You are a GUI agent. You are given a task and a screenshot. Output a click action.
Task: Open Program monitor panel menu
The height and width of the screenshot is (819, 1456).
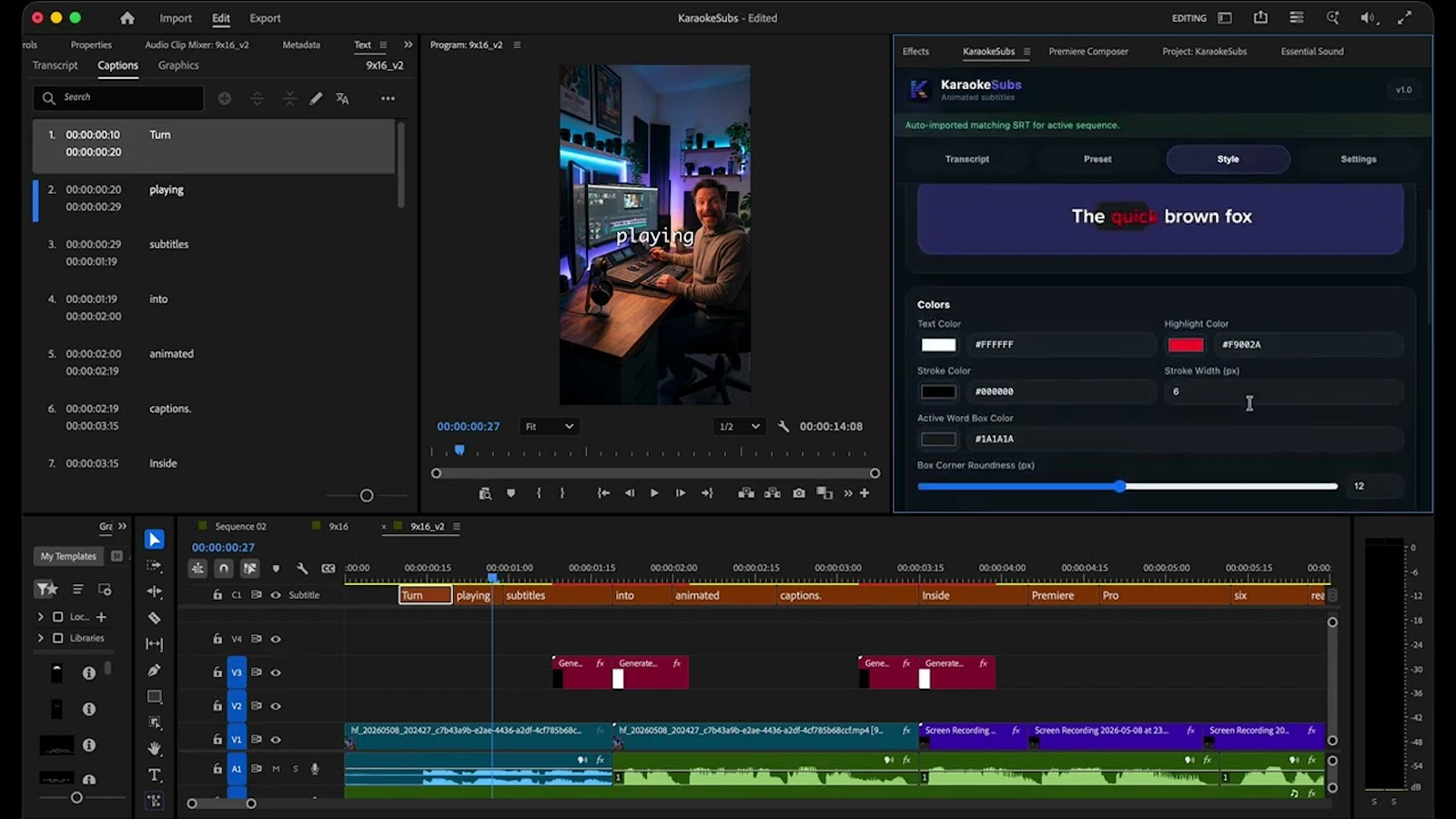point(517,45)
